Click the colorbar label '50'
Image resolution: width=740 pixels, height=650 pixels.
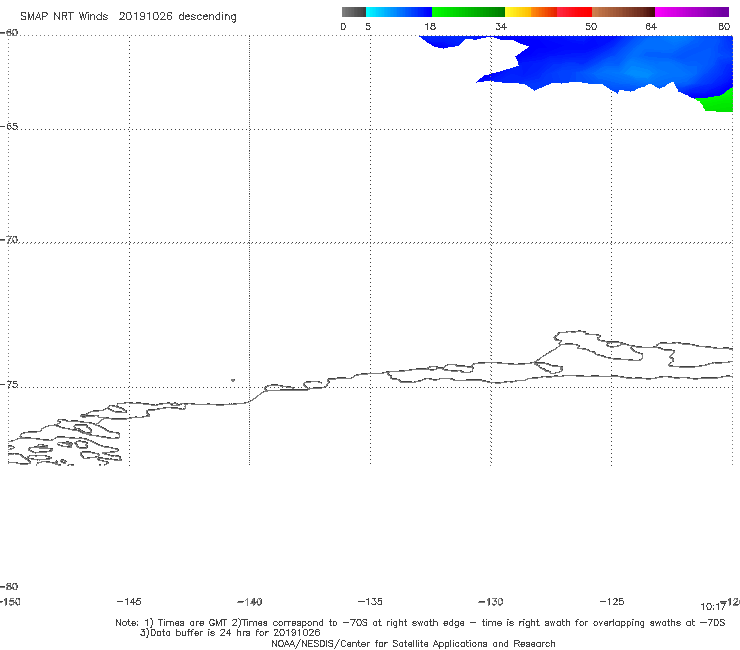(591, 26)
